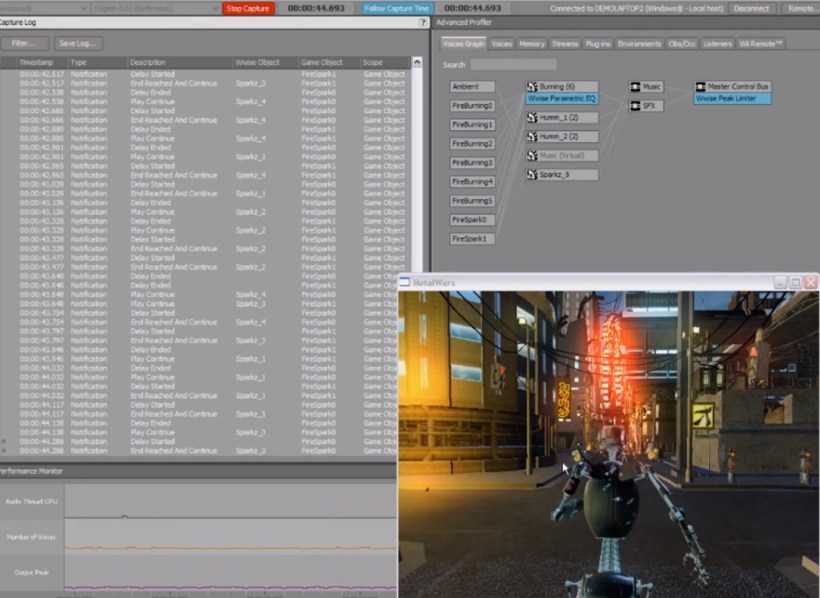Toggle Follow Capture Time
This screenshot has width=820, height=598.
point(397,8)
